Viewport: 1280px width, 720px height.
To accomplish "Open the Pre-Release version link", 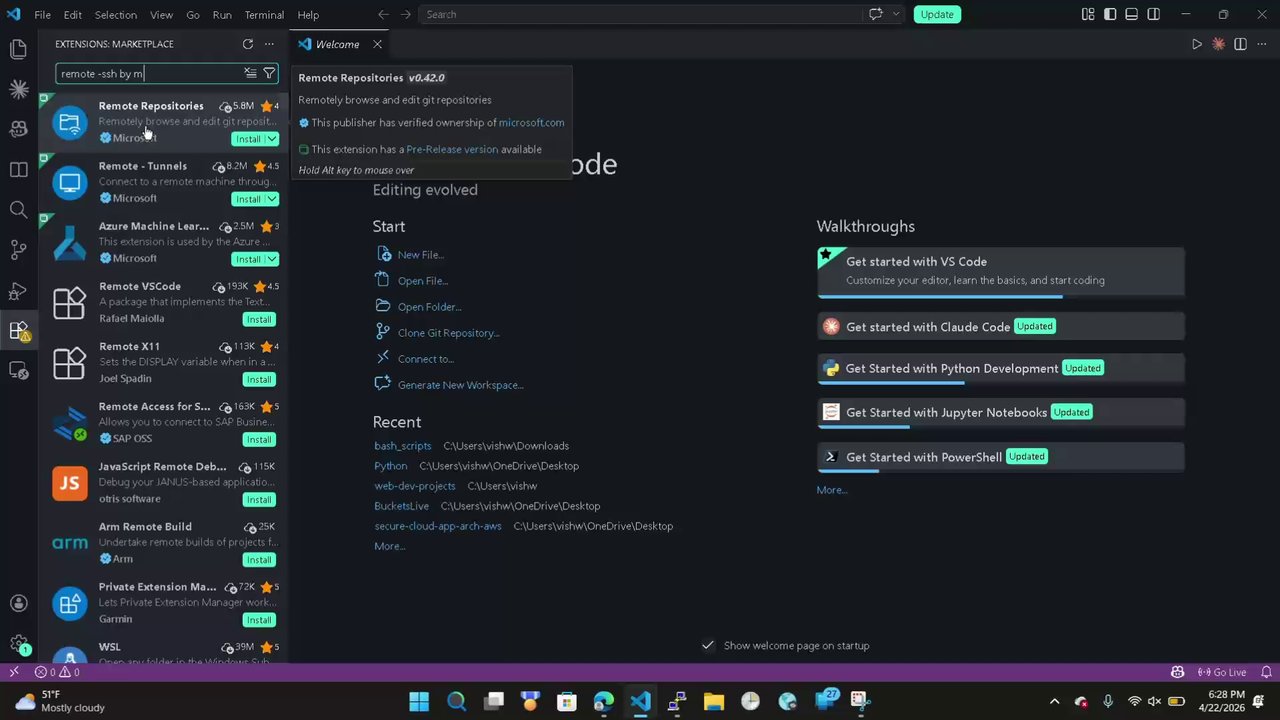I will point(452,149).
